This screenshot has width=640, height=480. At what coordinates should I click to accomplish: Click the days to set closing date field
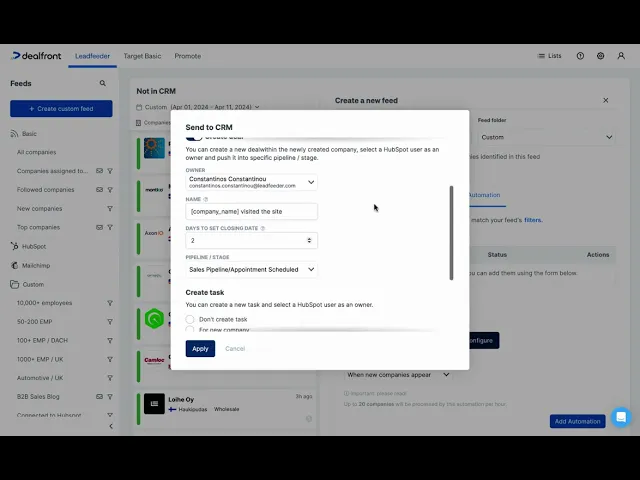[251, 240]
